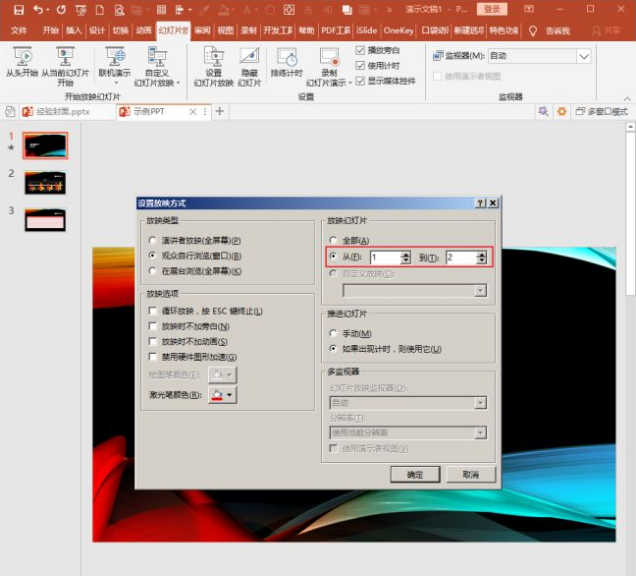636x576 pixels.
Task: Select slide 2 thumbnail in slide panel
Action: 46,182
